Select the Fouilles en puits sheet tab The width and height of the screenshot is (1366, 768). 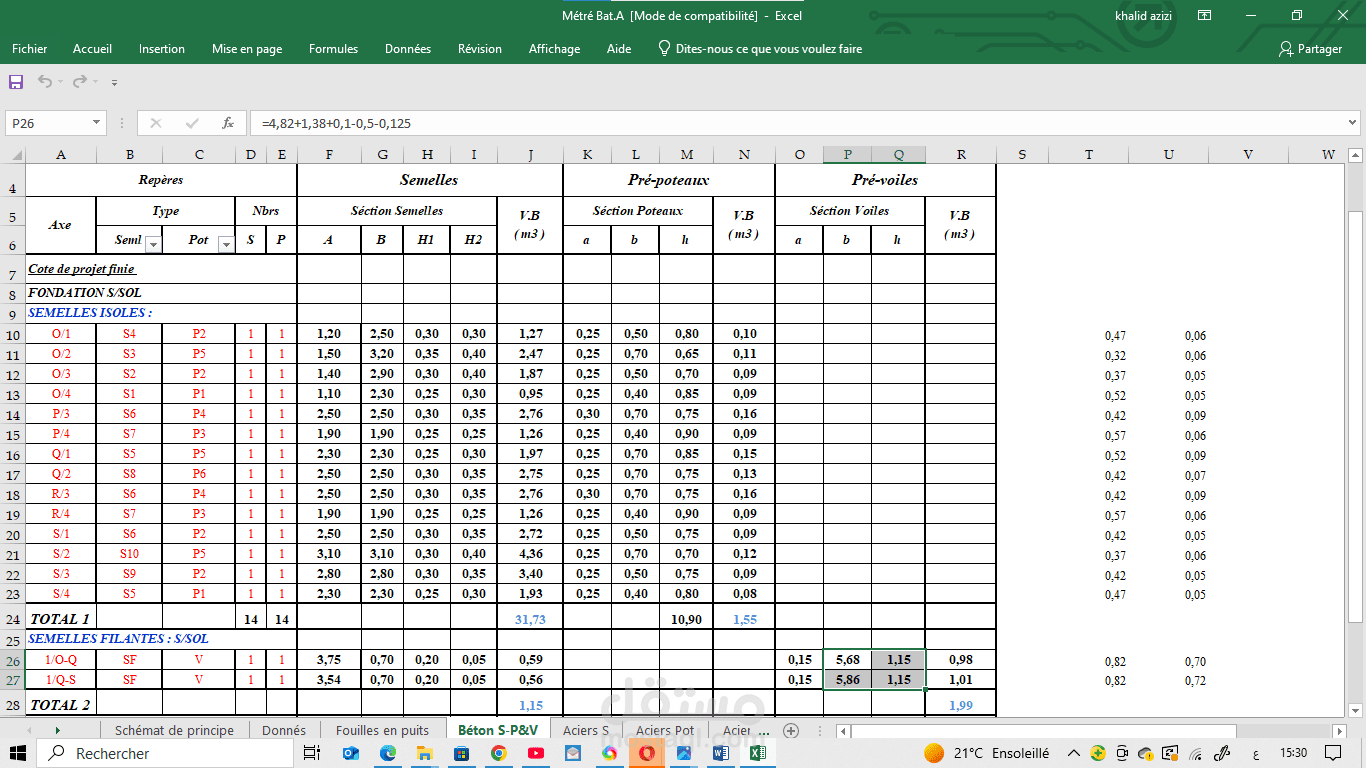(x=382, y=730)
